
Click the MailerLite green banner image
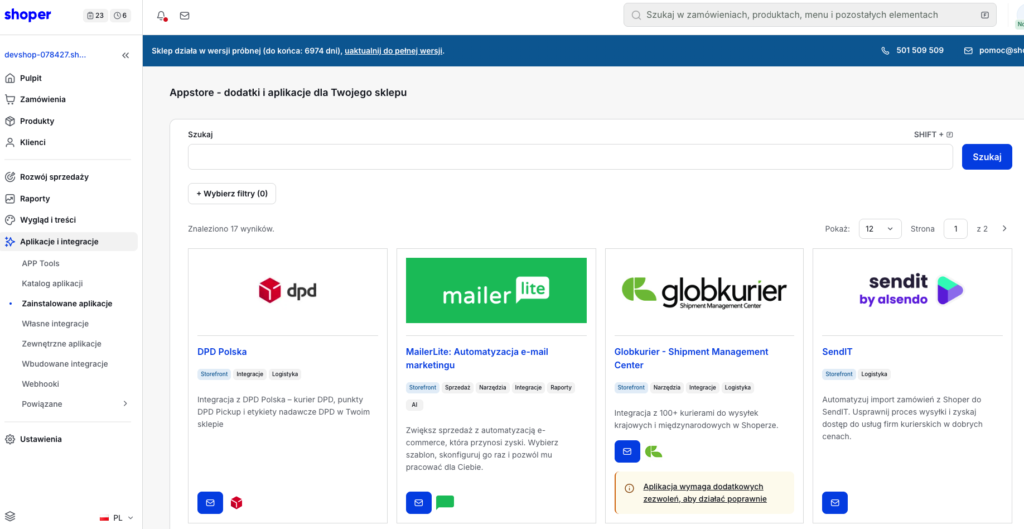pyautogui.click(x=496, y=291)
